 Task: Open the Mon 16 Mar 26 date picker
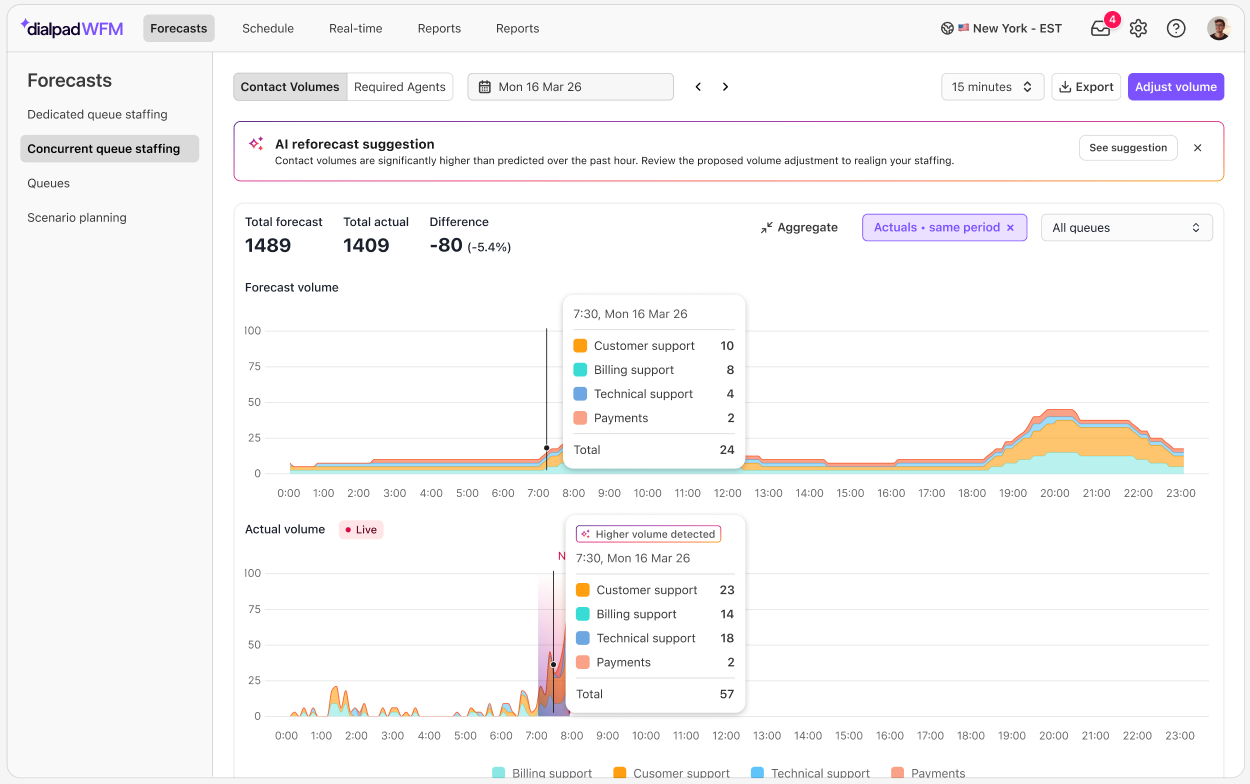pyautogui.click(x=571, y=87)
